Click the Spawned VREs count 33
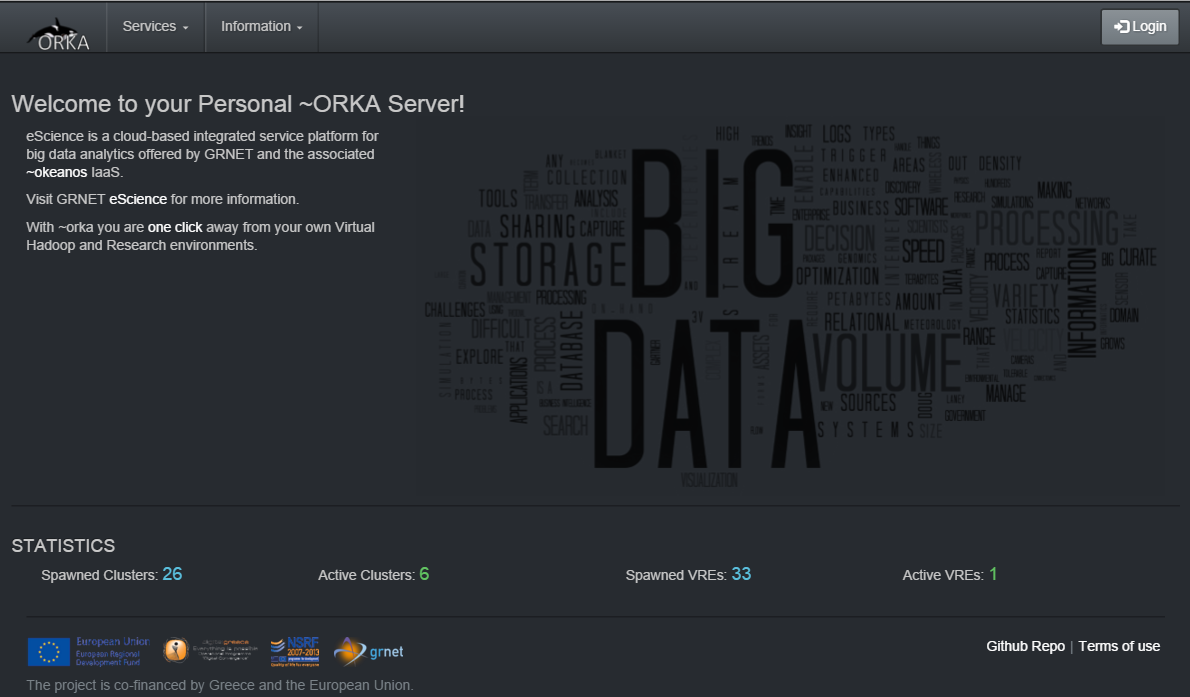The image size is (1190, 697). point(741,574)
